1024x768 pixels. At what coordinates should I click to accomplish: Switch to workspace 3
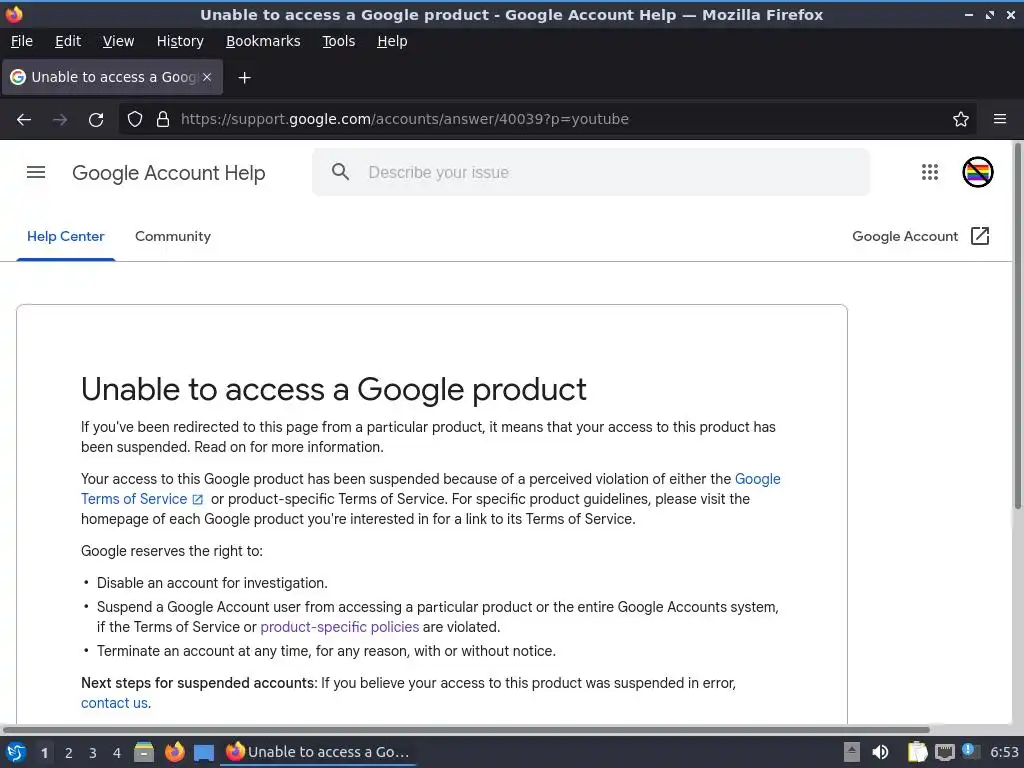click(x=93, y=753)
